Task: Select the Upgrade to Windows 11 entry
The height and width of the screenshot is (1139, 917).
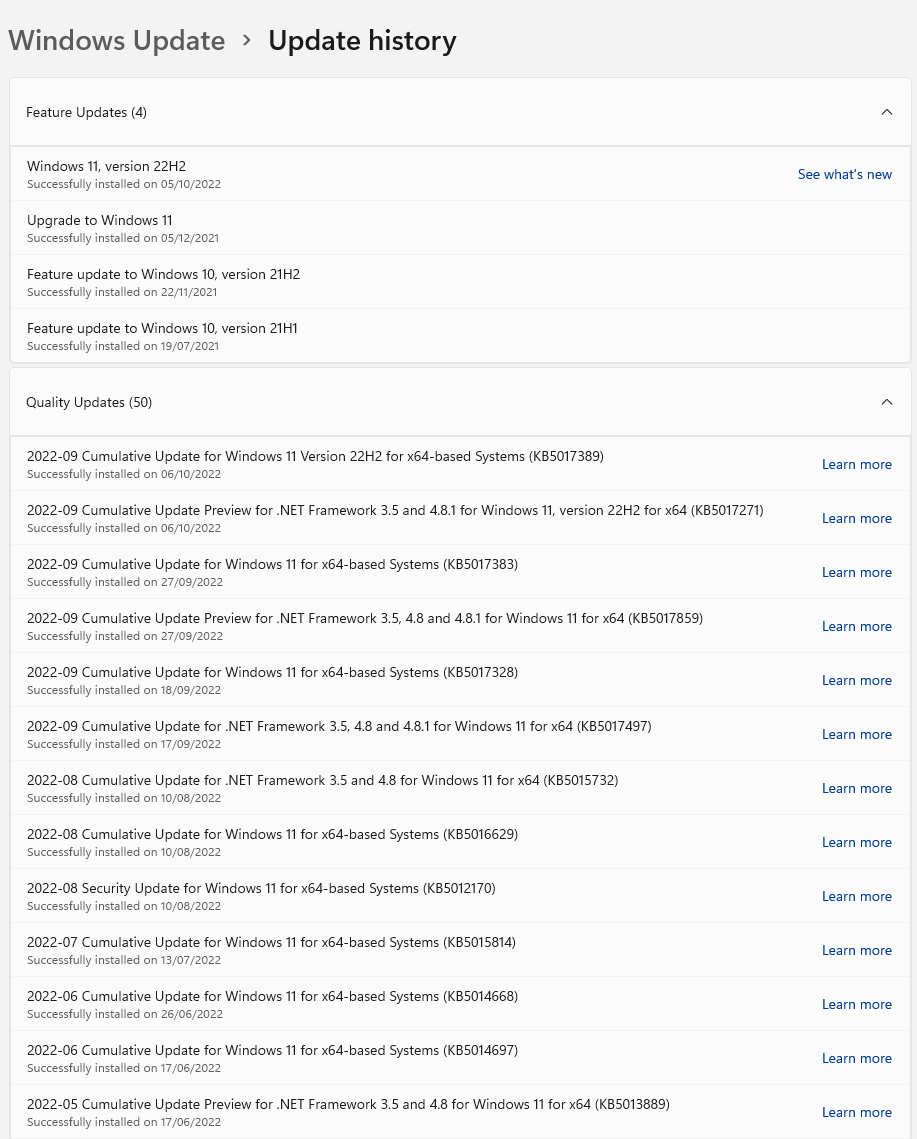Action: [400, 227]
